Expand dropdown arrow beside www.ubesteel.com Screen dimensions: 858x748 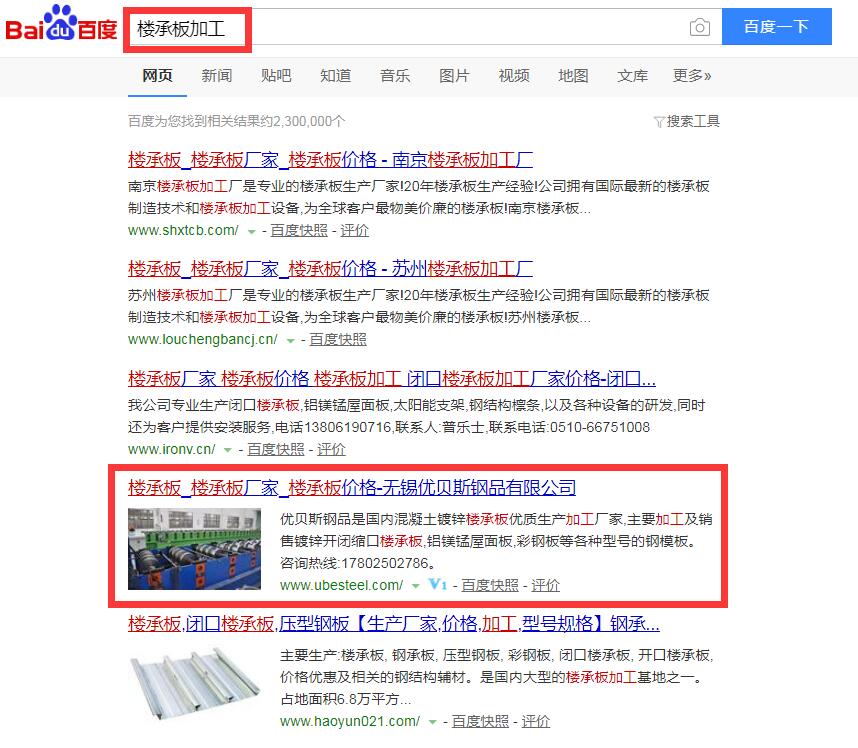click(x=415, y=586)
